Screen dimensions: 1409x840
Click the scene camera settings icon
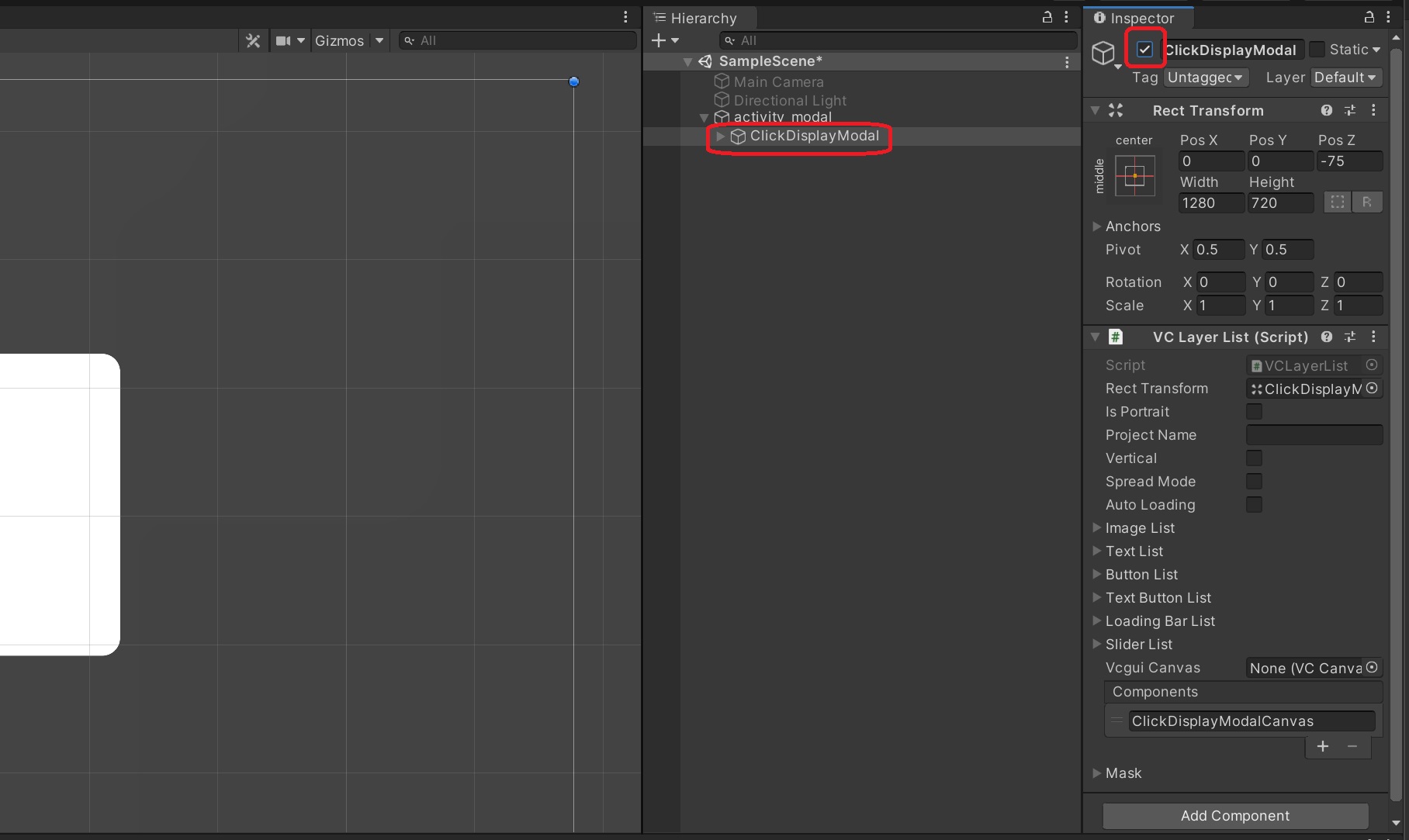(x=283, y=41)
